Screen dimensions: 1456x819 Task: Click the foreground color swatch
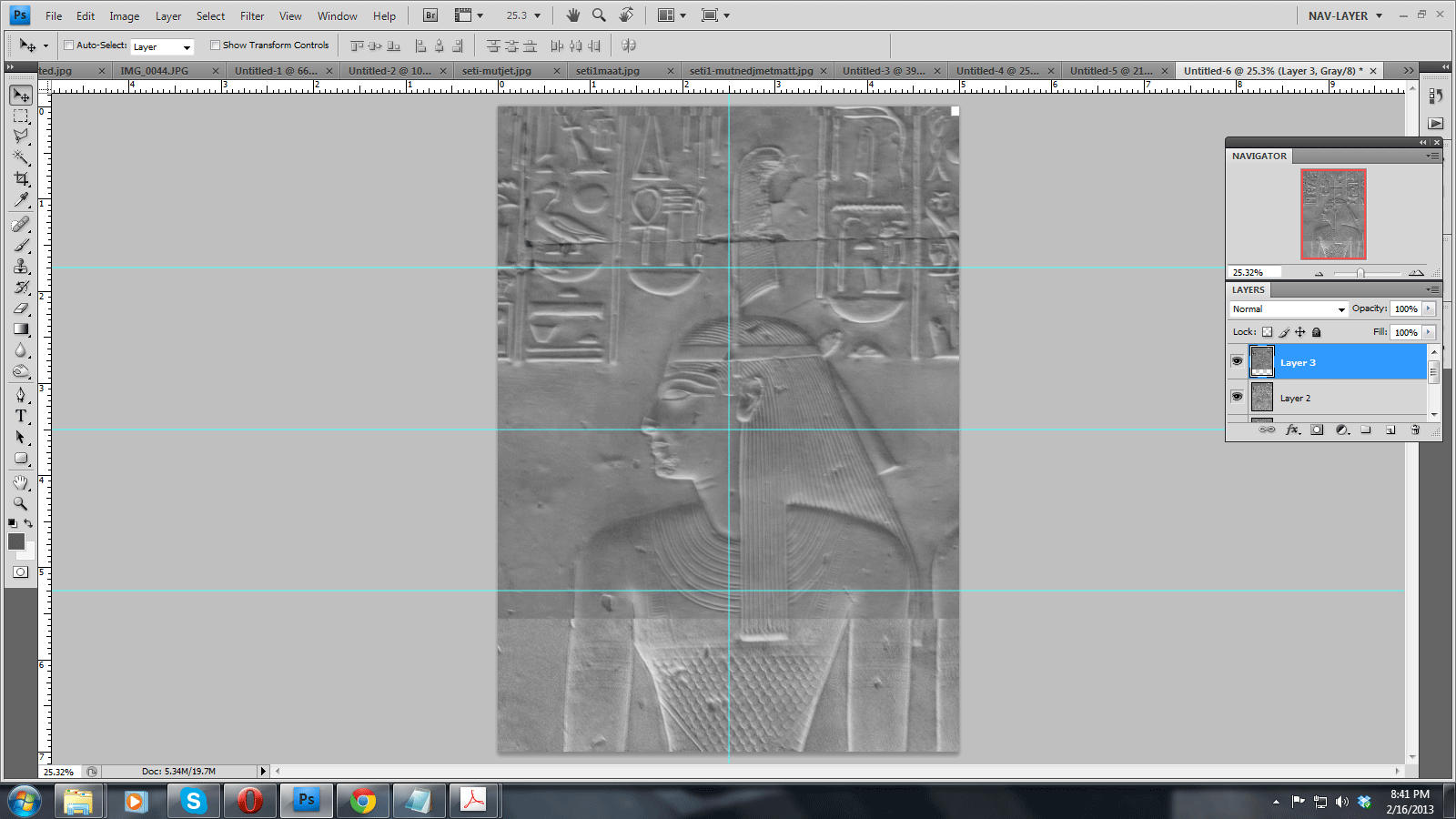coord(15,541)
